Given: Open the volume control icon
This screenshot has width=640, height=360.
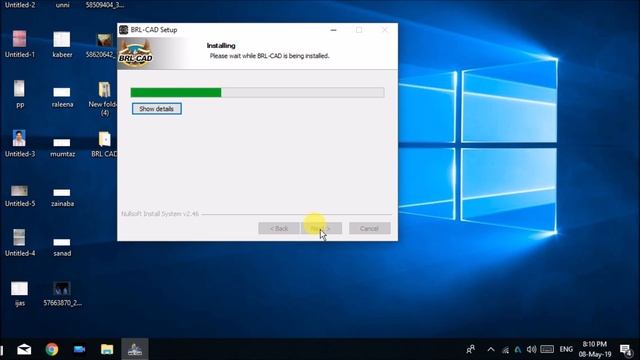Looking at the screenshot, I should [x=531, y=349].
